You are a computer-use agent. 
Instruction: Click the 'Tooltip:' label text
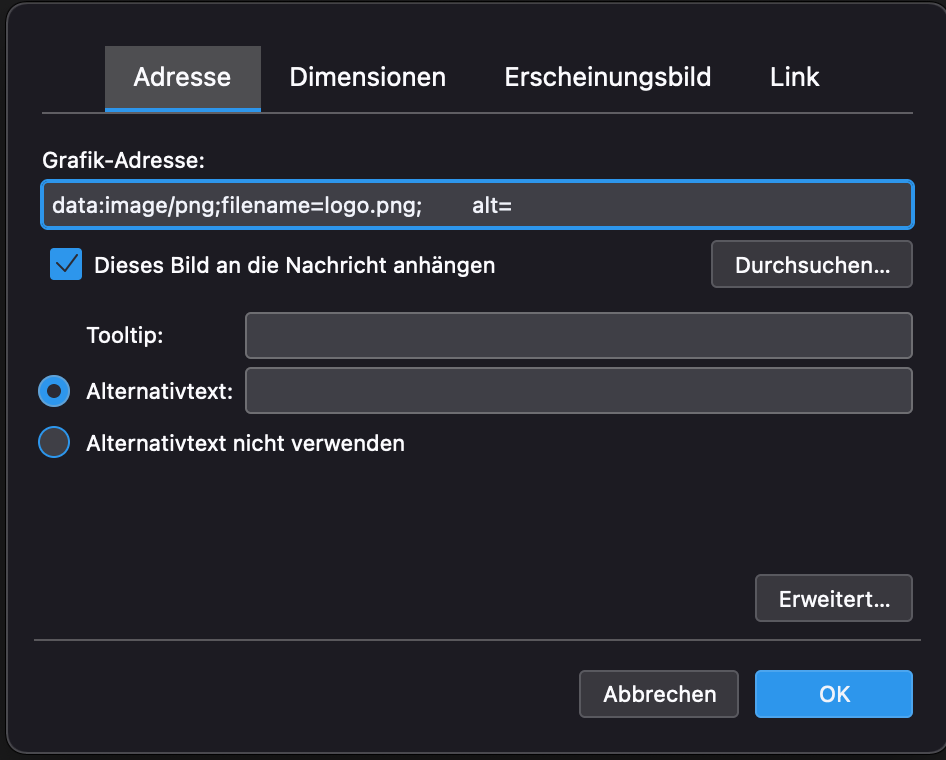125,335
